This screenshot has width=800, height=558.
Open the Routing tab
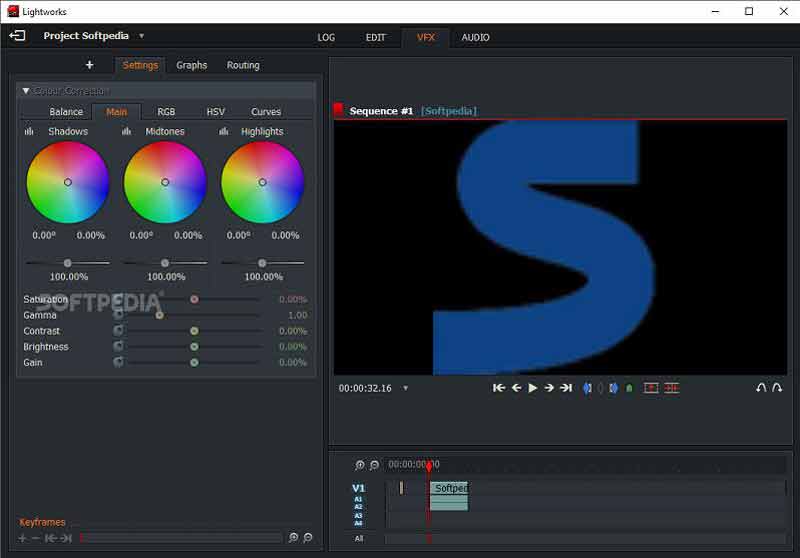pyautogui.click(x=243, y=65)
